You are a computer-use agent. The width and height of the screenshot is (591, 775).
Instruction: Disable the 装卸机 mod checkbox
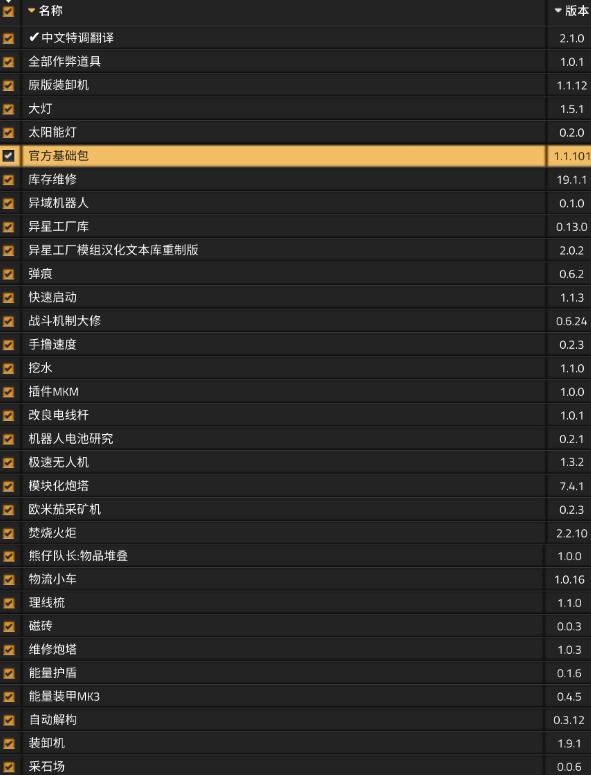[8, 743]
